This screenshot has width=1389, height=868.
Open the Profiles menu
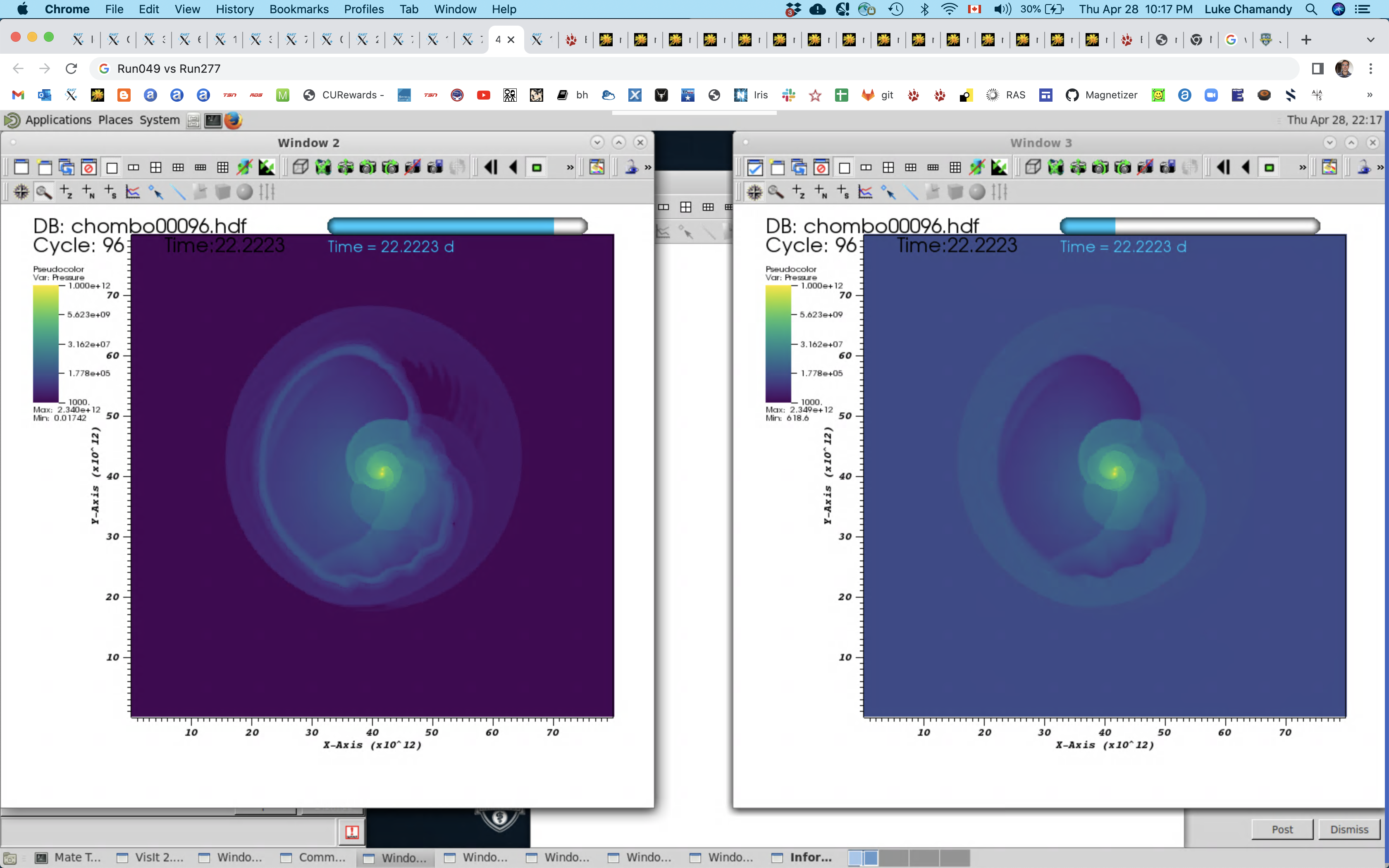point(364,9)
